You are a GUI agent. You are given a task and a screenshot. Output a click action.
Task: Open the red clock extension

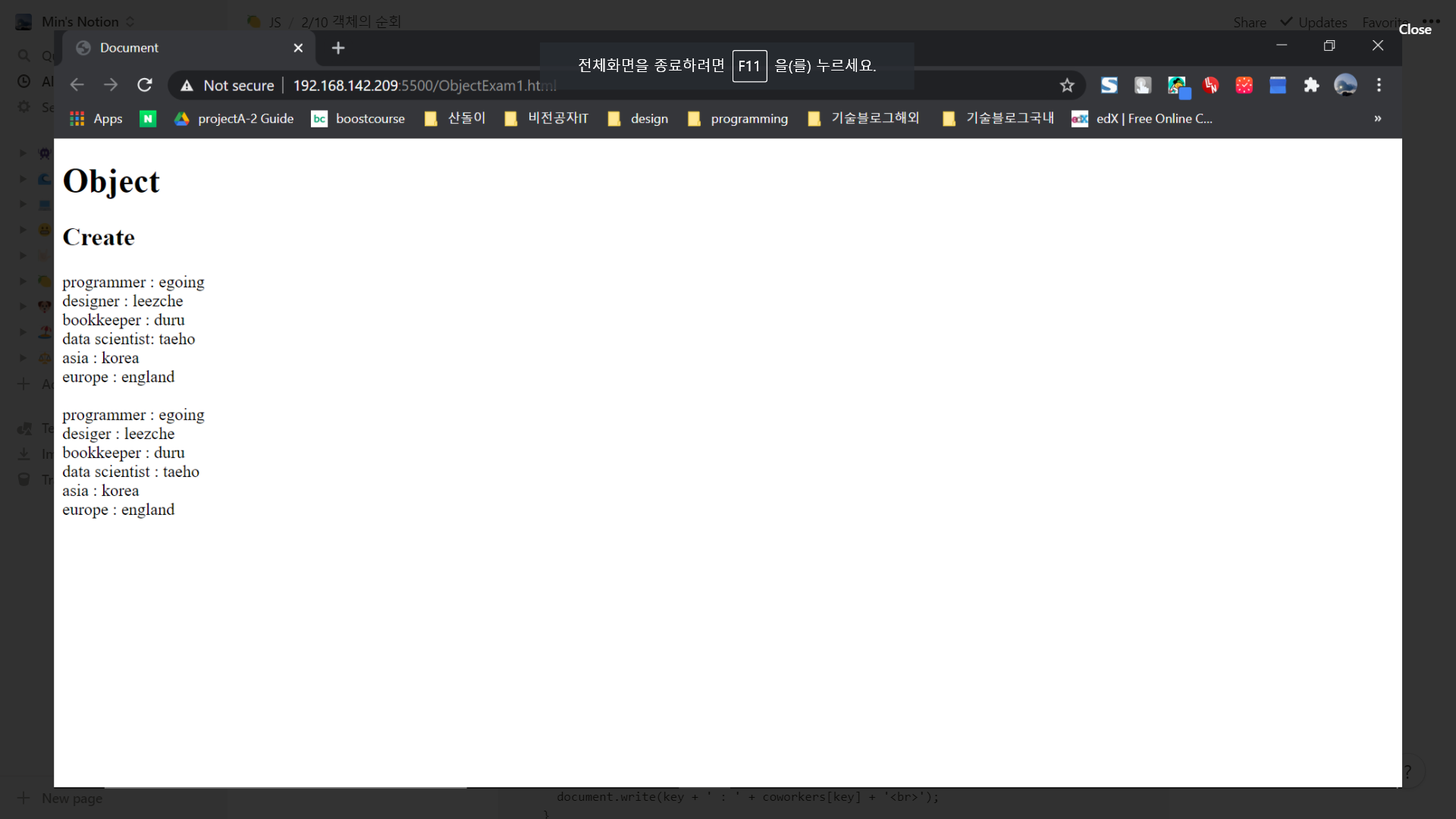coord(1244,86)
